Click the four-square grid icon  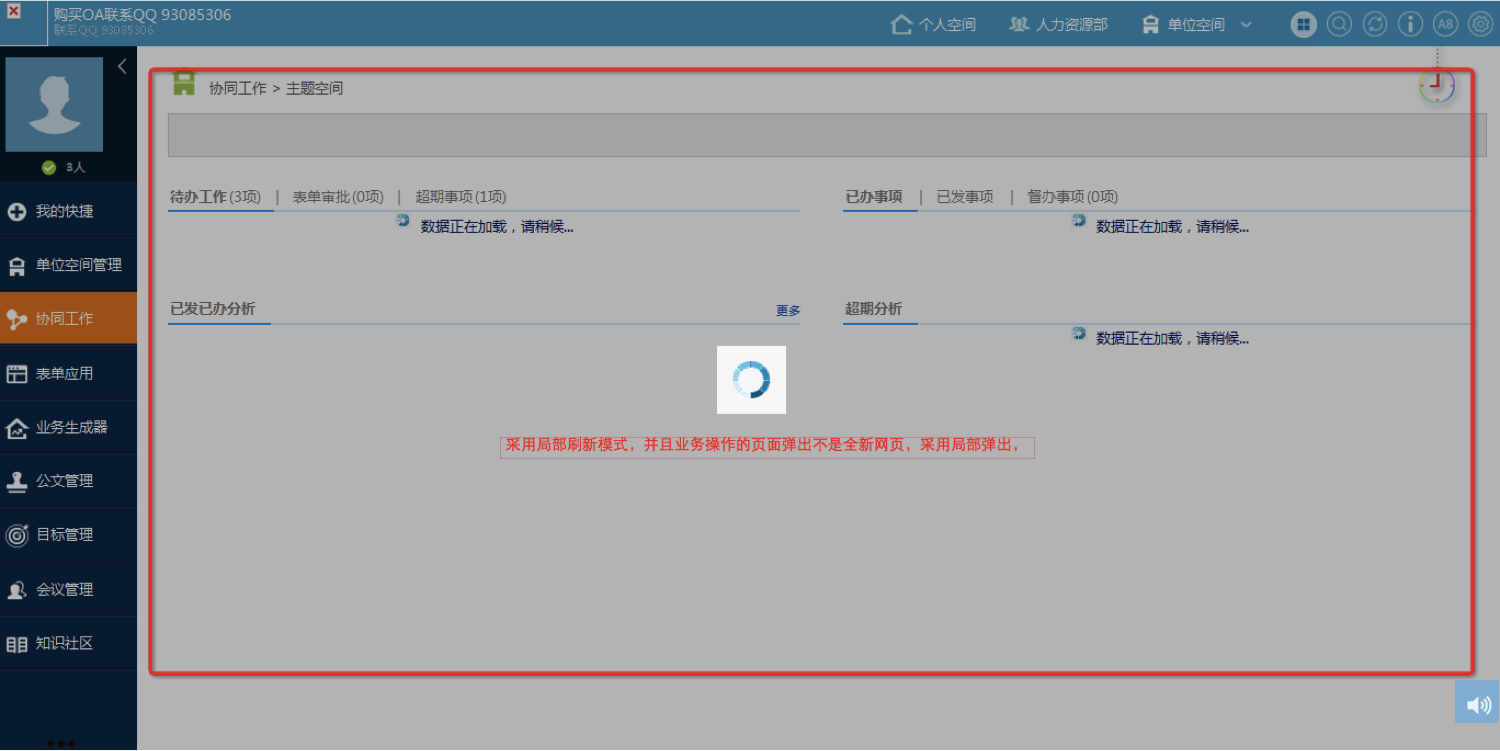click(x=1303, y=25)
